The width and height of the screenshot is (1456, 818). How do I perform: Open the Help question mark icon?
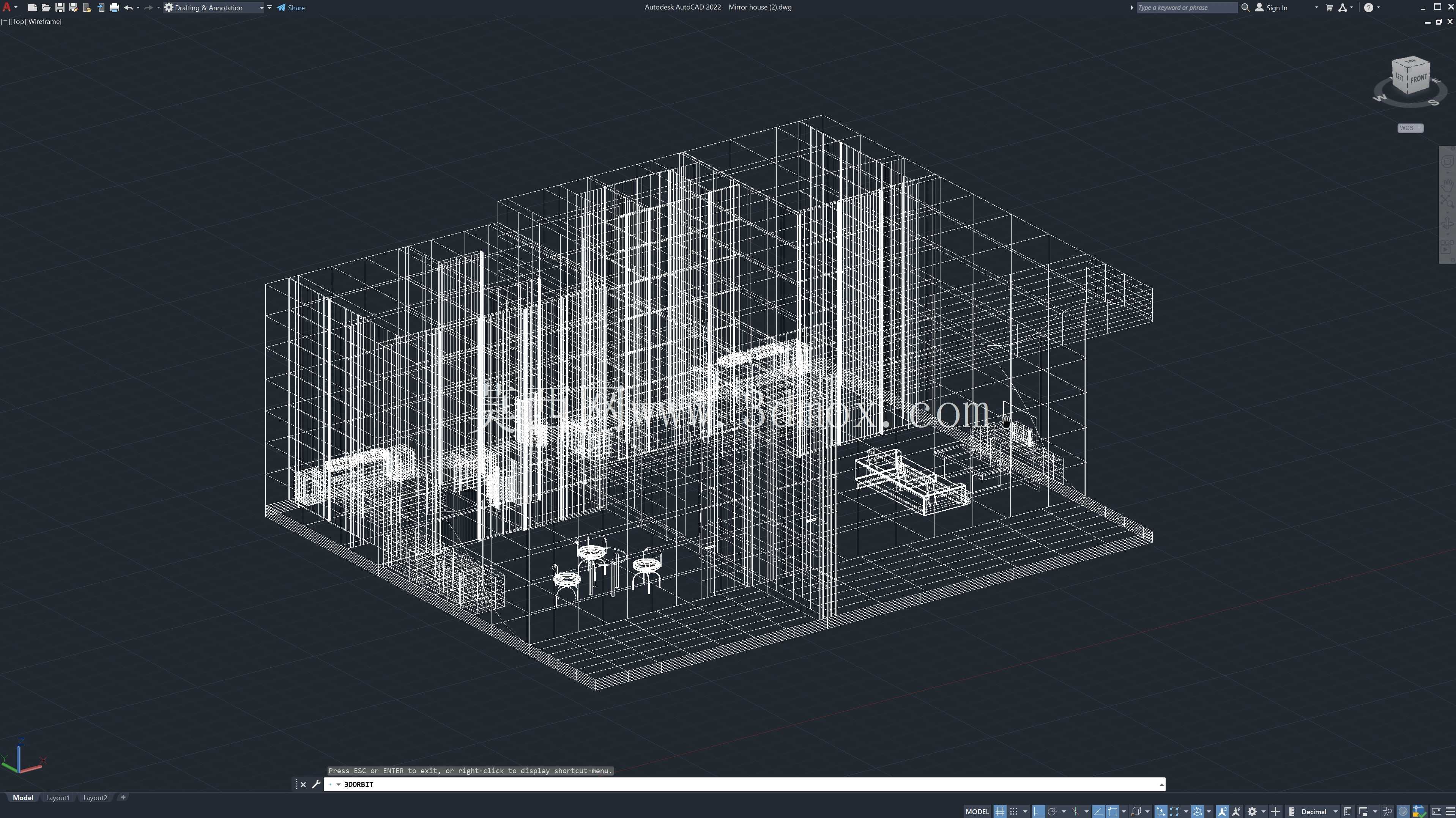[x=1368, y=7]
